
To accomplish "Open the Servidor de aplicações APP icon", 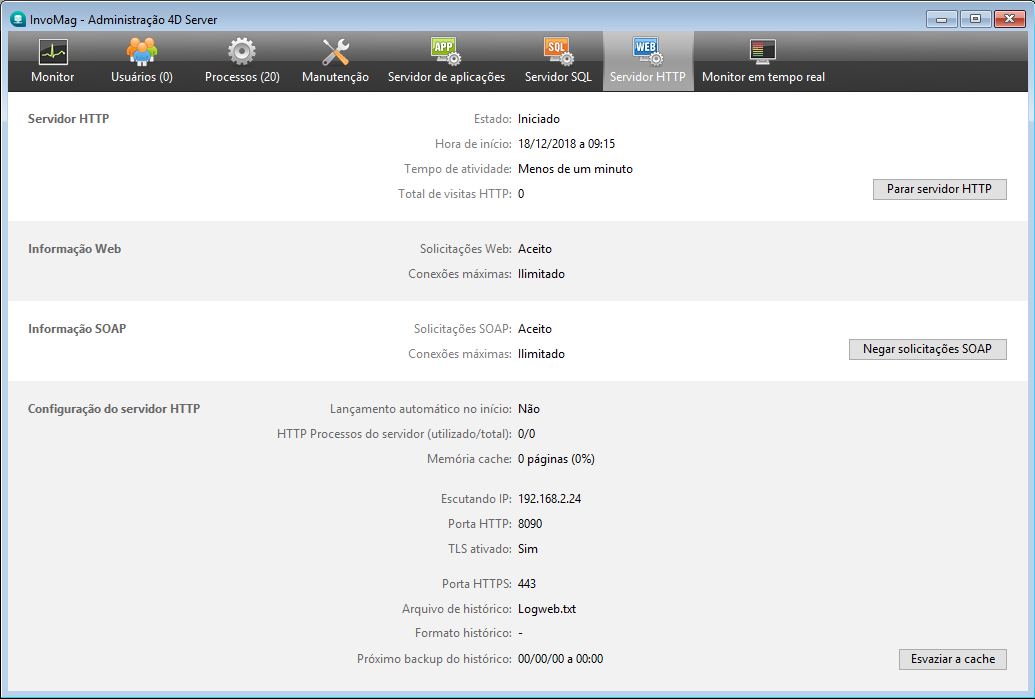I will [446, 51].
